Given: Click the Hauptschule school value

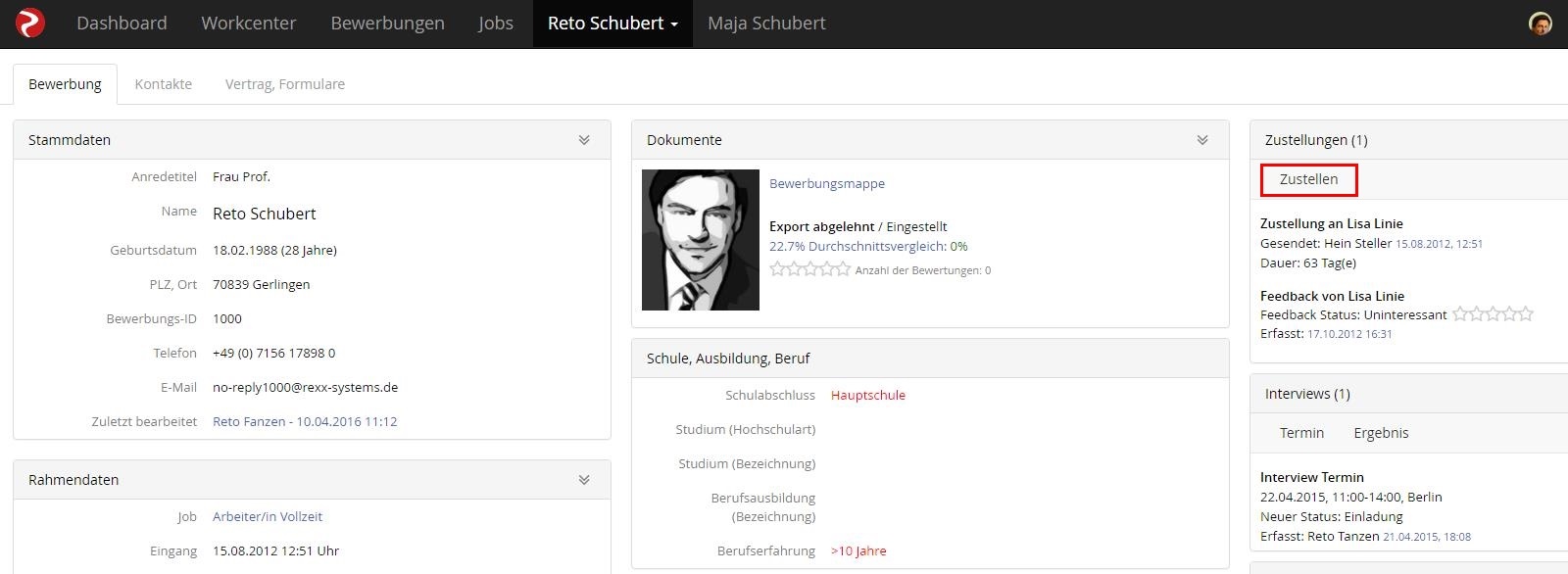Looking at the screenshot, I should (868, 395).
